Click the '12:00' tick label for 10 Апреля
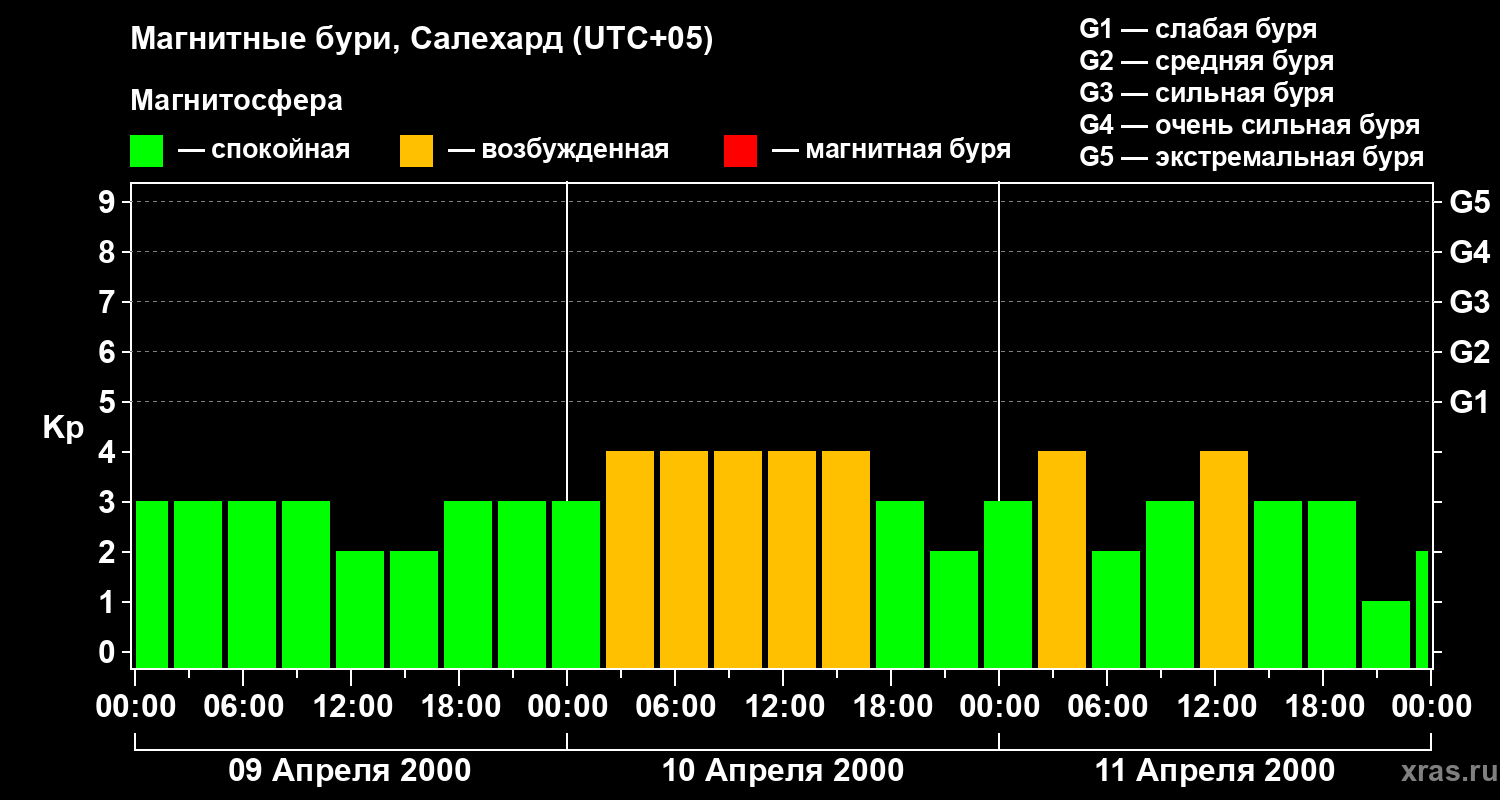 click(783, 707)
